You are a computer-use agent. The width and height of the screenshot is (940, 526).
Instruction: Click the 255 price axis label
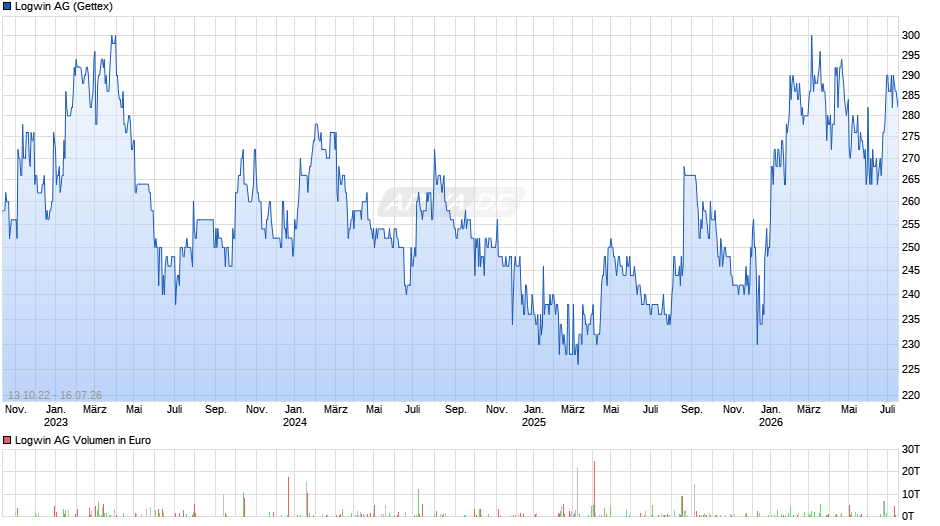point(911,224)
